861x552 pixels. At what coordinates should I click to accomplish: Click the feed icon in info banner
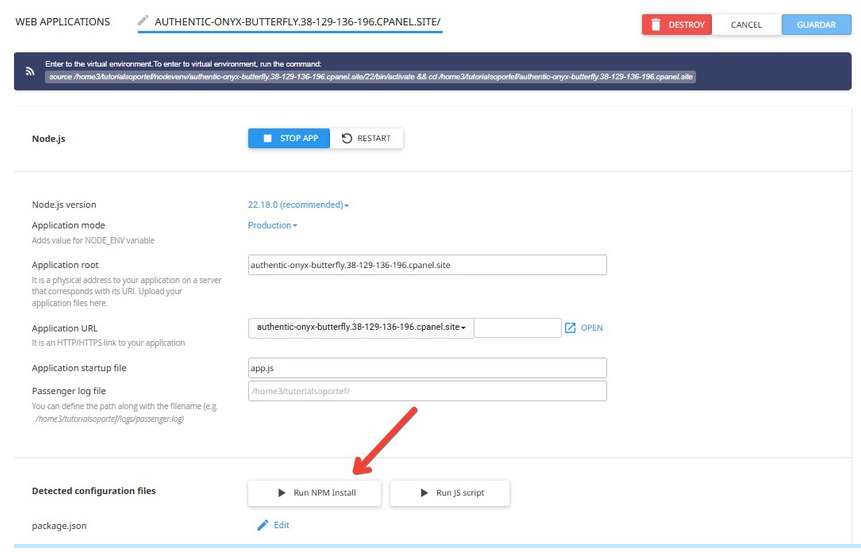[x=30, y=71]
